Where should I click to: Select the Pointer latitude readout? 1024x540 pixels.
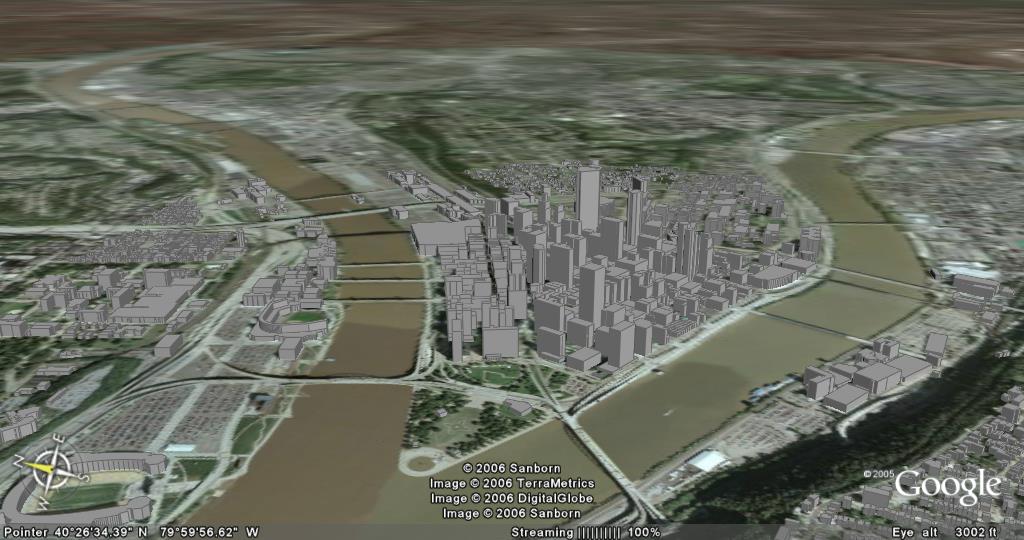(98, 532)
